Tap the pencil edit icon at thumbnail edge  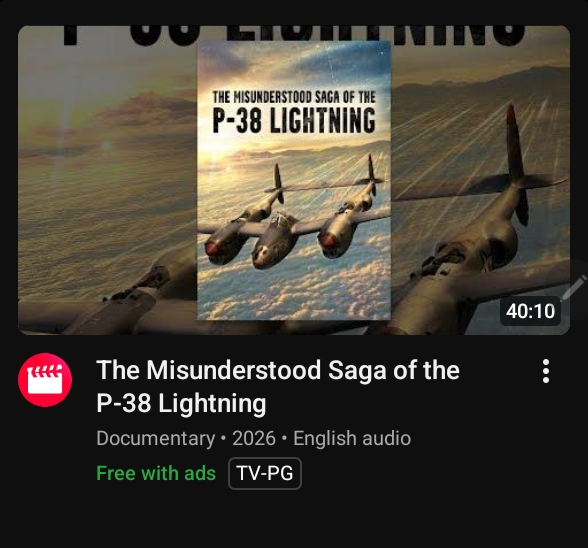click(573, 287)
